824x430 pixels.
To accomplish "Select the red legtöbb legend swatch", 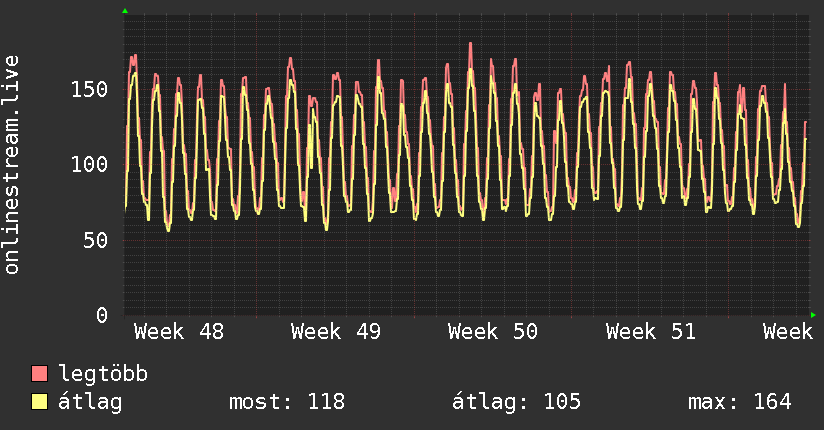I will click(40, 375).
